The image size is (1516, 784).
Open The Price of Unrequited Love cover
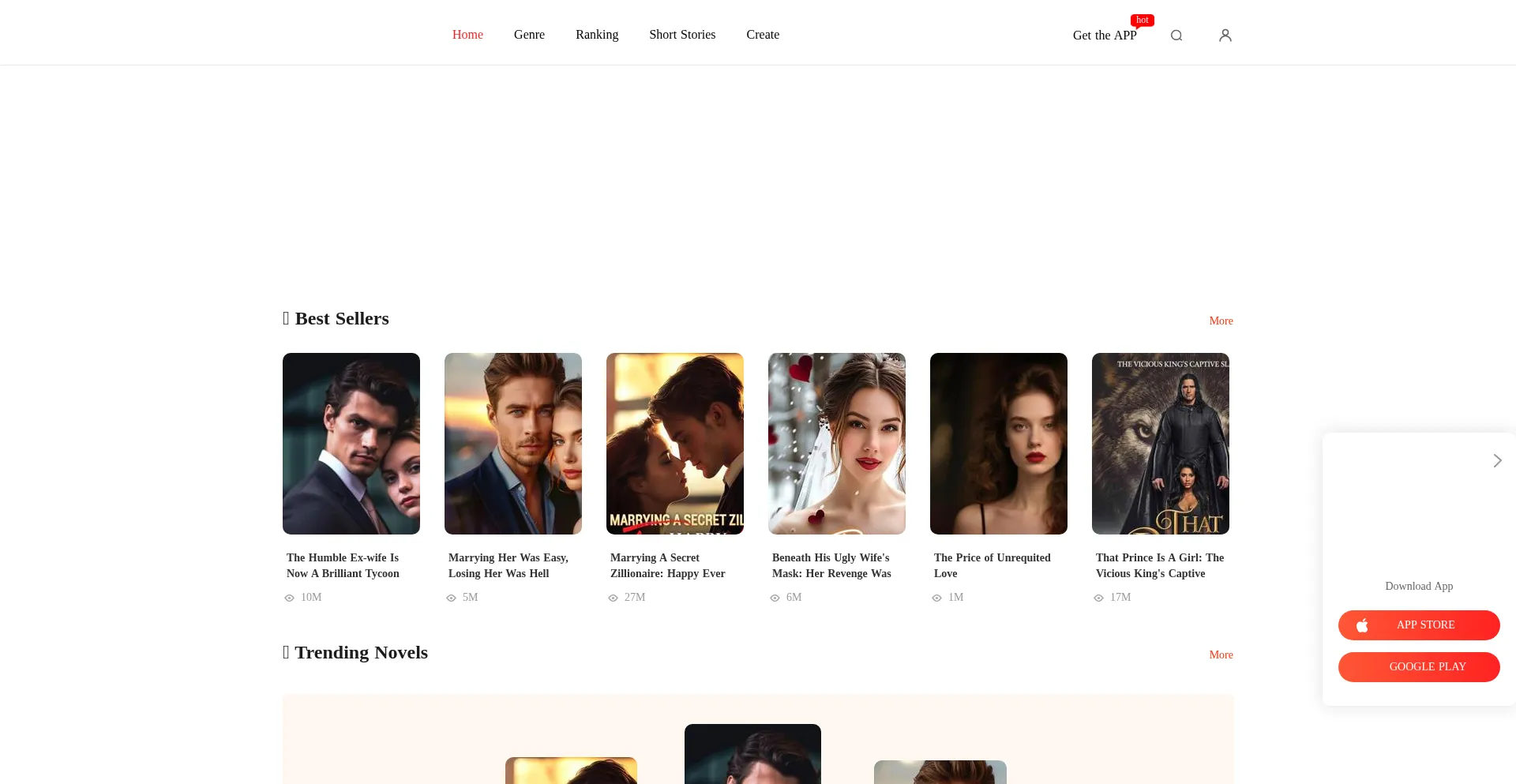(x=998, y=444)
